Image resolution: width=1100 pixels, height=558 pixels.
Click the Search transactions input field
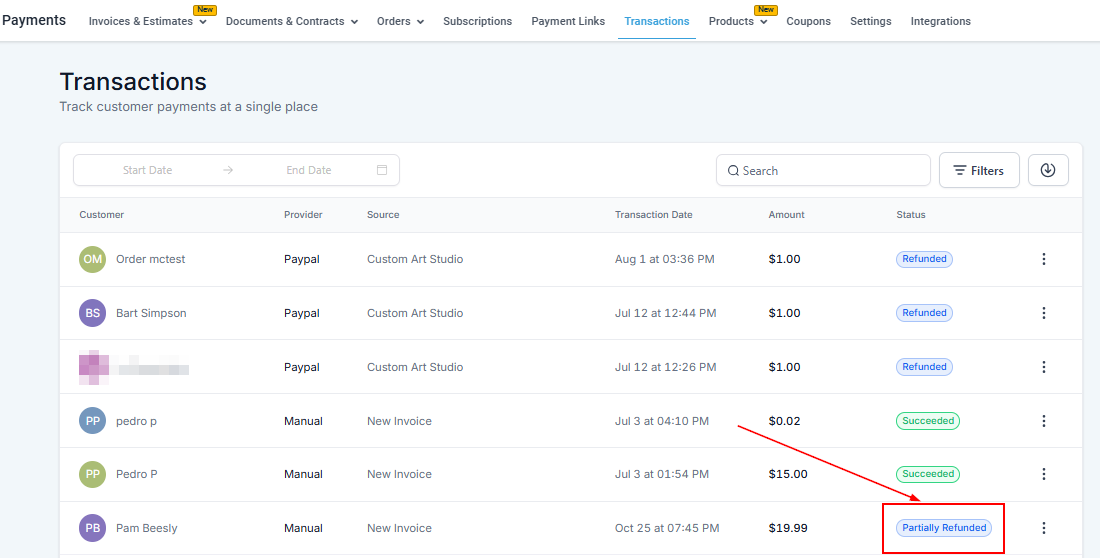click(820, 171)
